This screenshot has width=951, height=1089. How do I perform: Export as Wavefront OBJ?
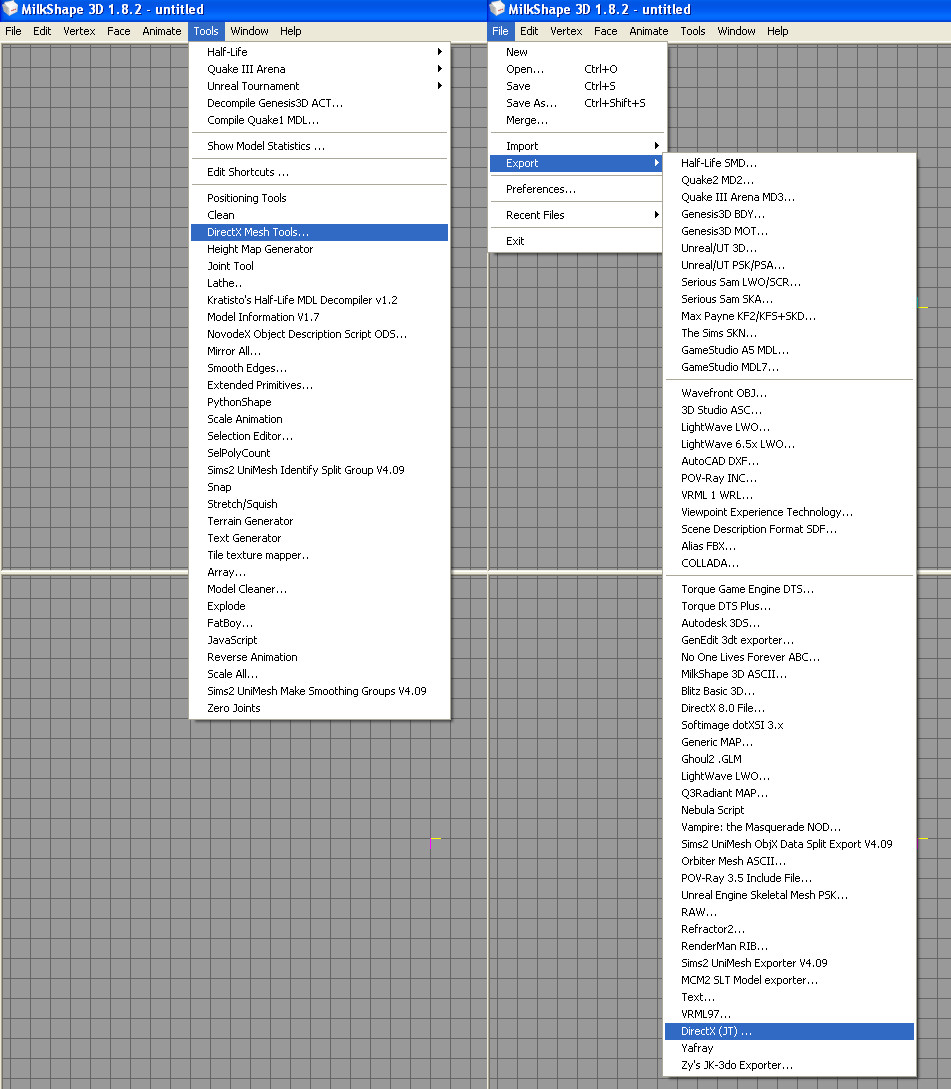click(x=788, y=393)
